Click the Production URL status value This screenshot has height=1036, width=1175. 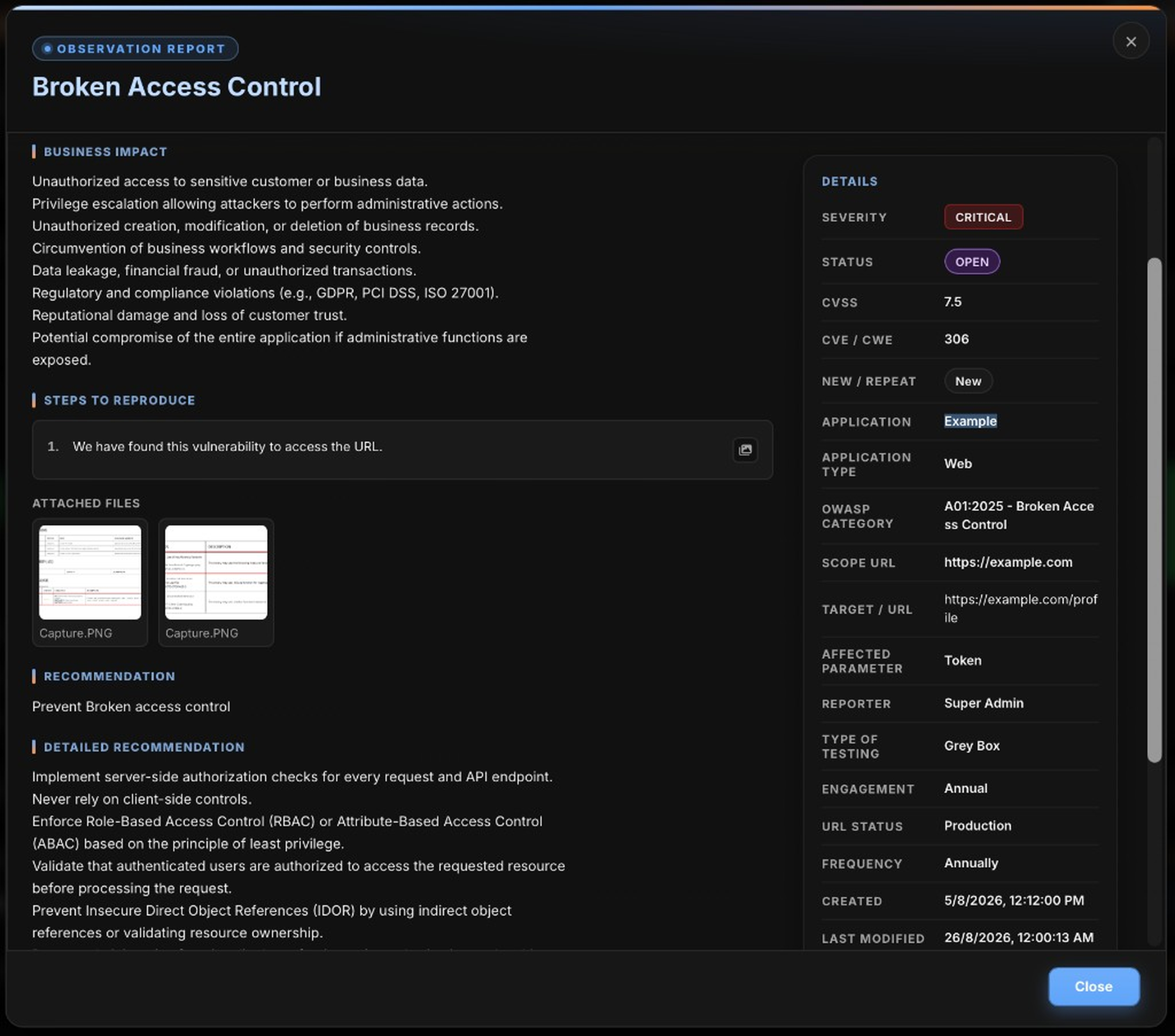(x=977, y=825)
